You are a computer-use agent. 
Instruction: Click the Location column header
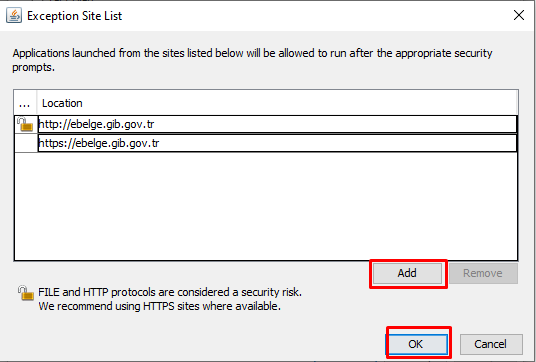[x=277, y=103]
